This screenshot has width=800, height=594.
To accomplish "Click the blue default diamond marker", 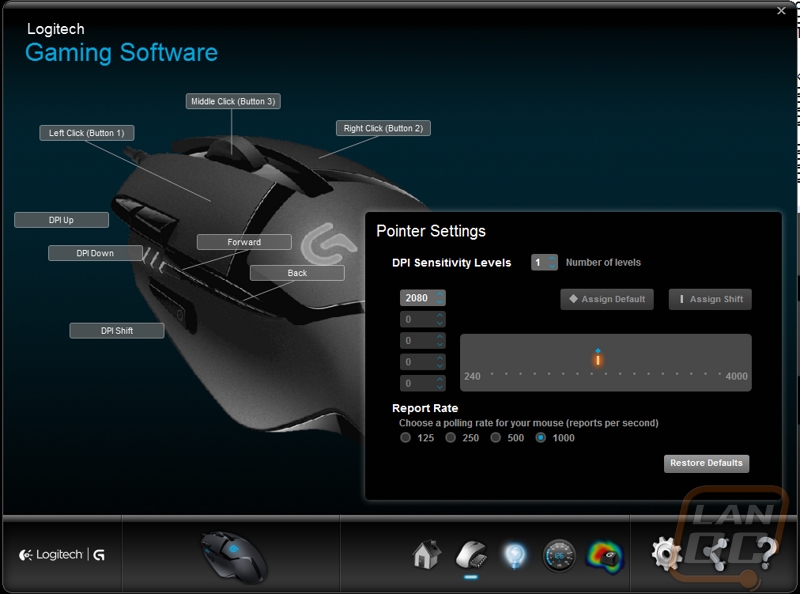I will 598,351.
